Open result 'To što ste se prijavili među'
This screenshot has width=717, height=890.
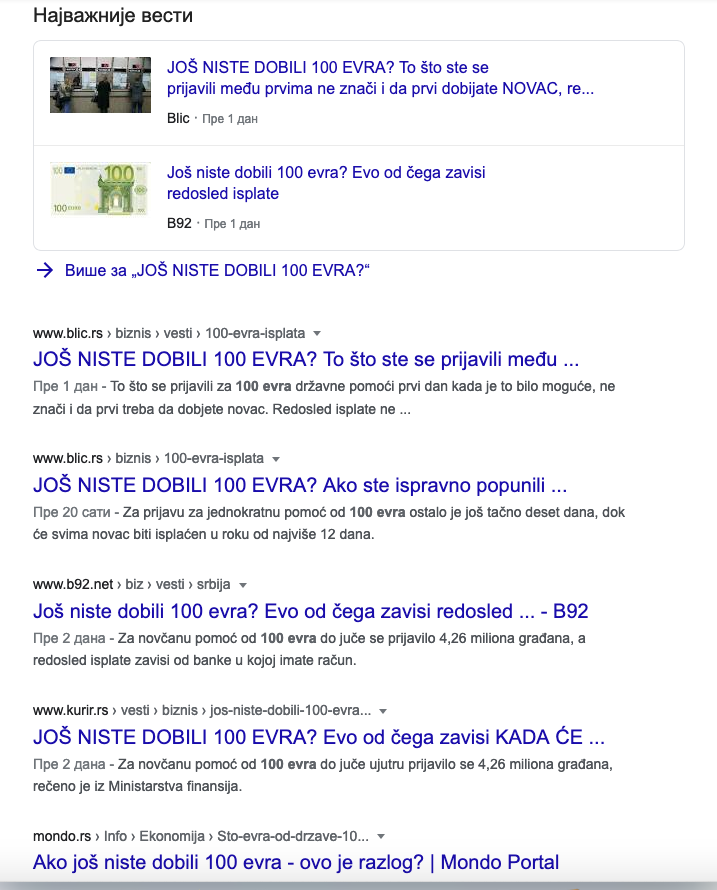click(x=305, y=359)
